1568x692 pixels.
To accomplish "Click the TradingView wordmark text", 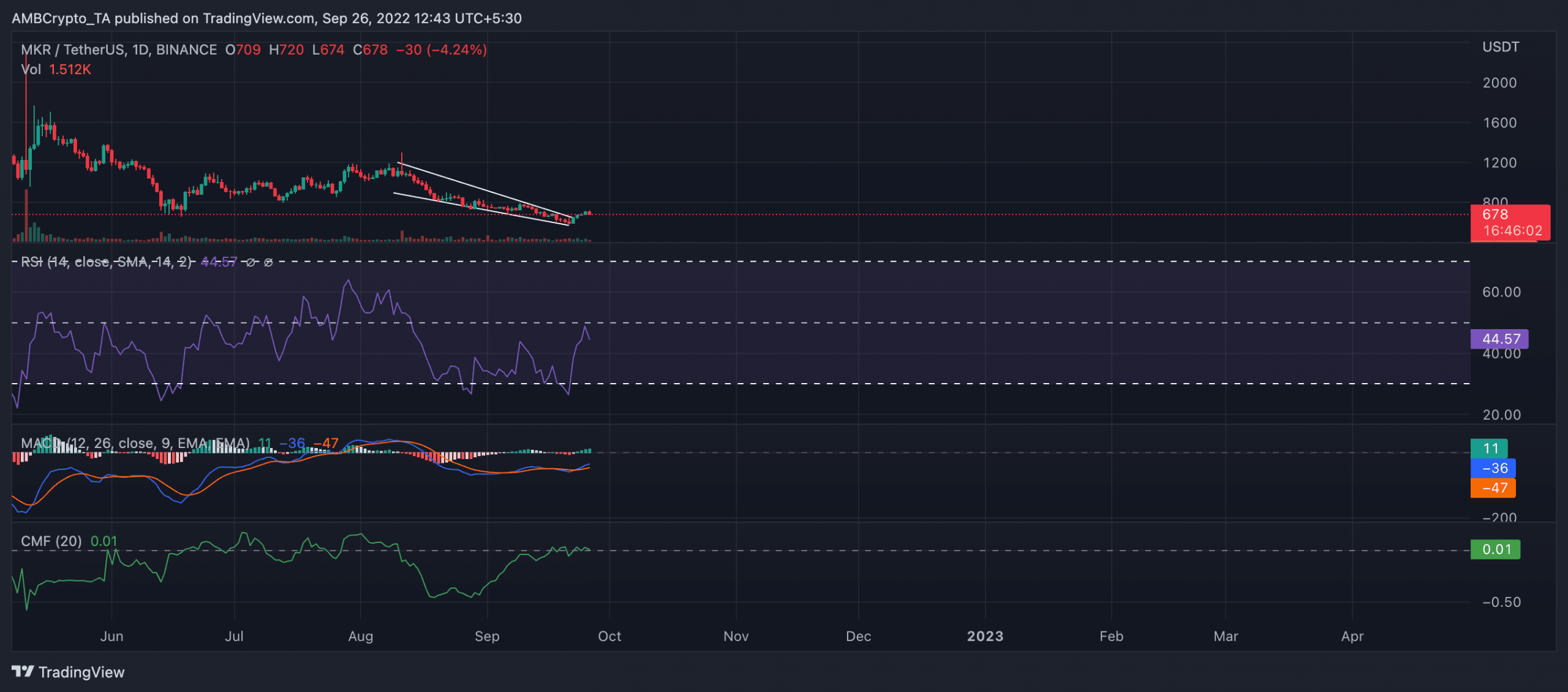I will [x=81, y=672].
